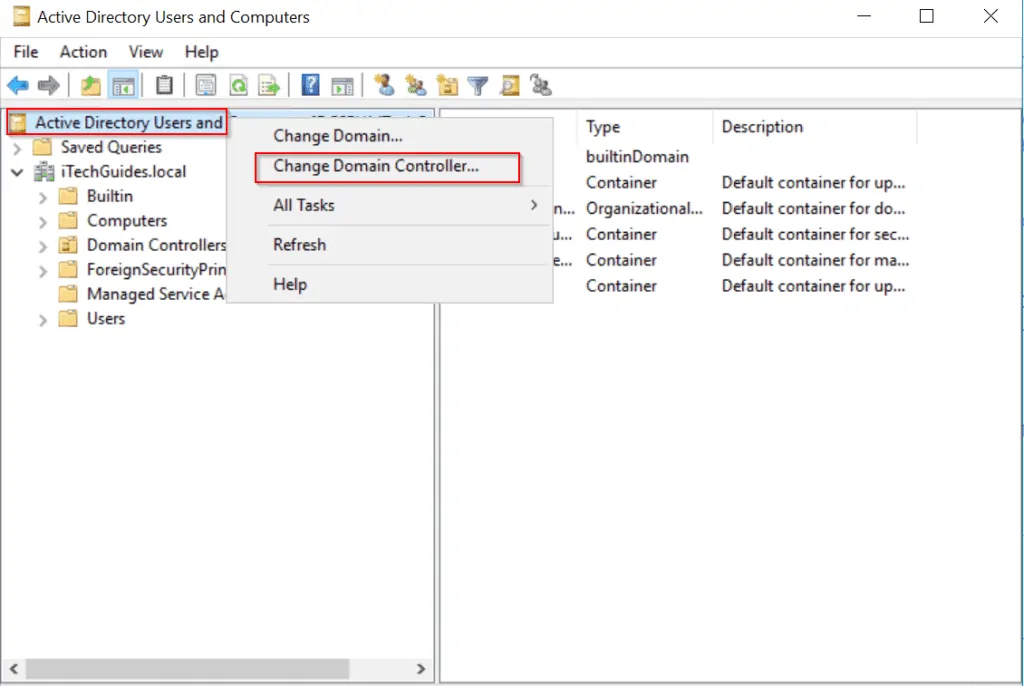The height and width of the screenshot is (686, 1024).
Task: Click the Domain Controllers folder icon
Action: click(68, 246)
